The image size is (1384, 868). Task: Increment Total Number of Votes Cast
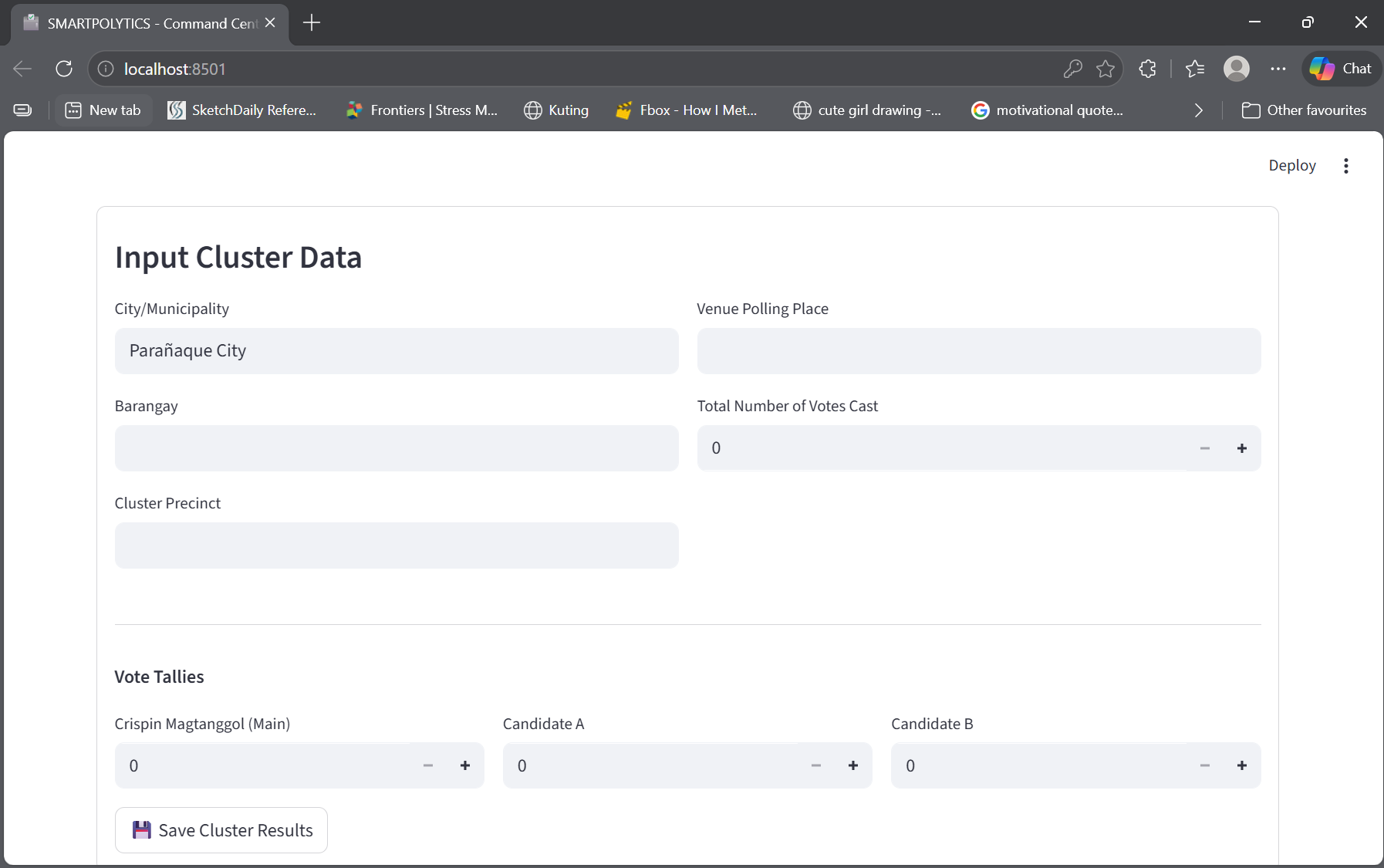[x=1242, y=448]
